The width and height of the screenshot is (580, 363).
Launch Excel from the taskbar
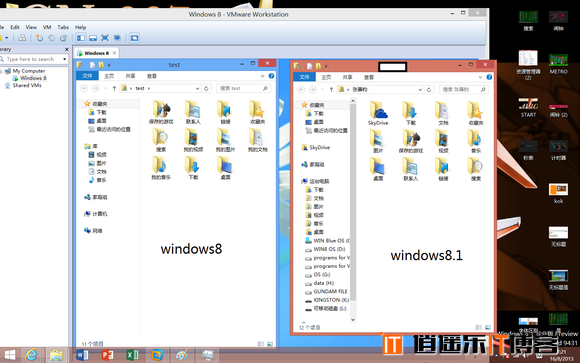click(132, 355)
